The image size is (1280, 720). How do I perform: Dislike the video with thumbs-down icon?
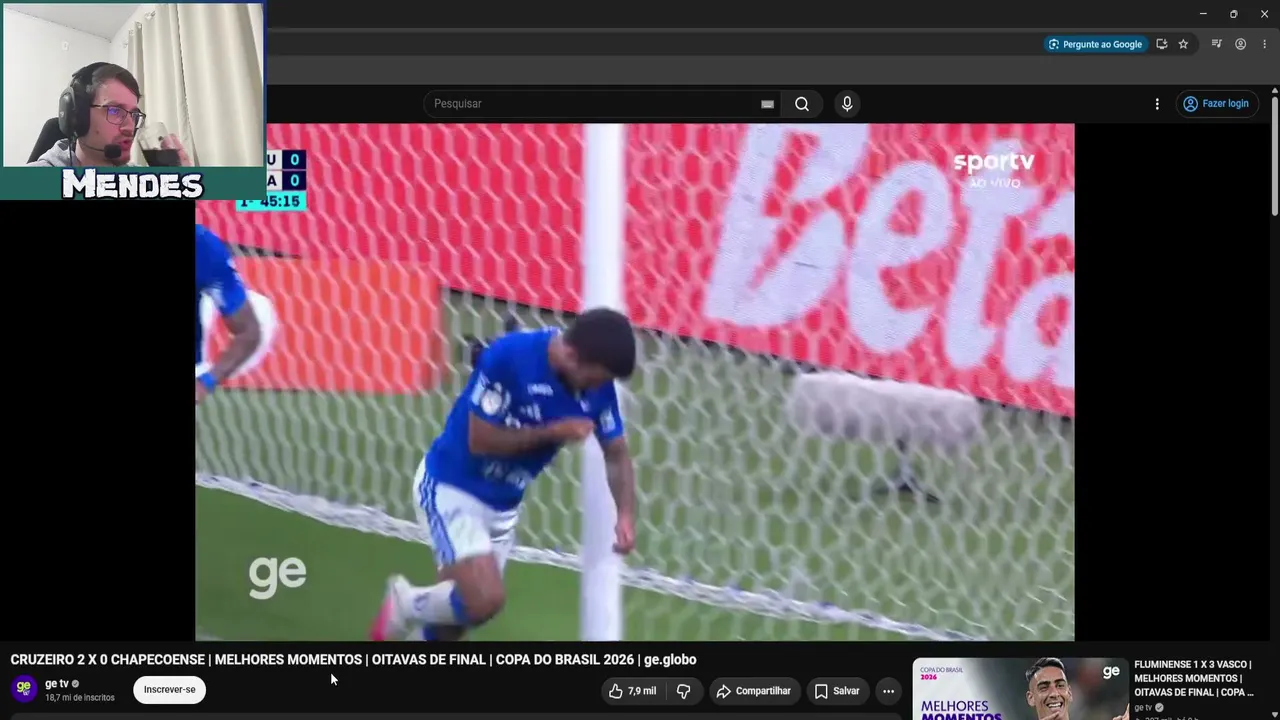tap(684, 691)
